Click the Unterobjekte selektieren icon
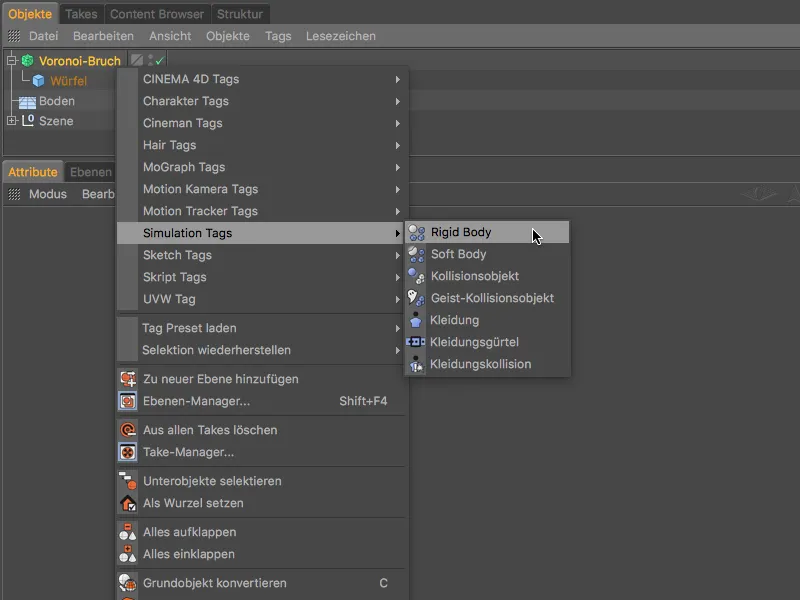Screen dimensions: 800x600 128,481
